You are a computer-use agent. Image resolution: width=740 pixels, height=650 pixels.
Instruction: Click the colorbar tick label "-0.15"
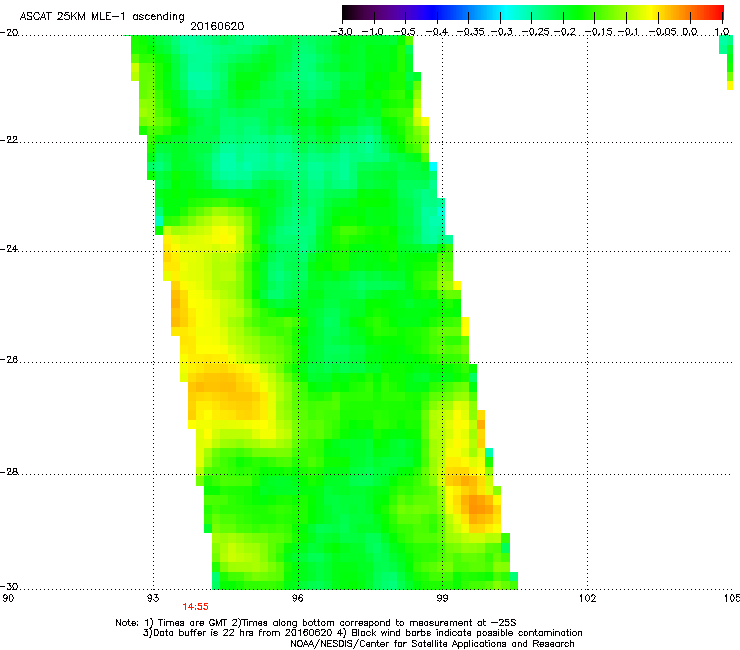598,32
